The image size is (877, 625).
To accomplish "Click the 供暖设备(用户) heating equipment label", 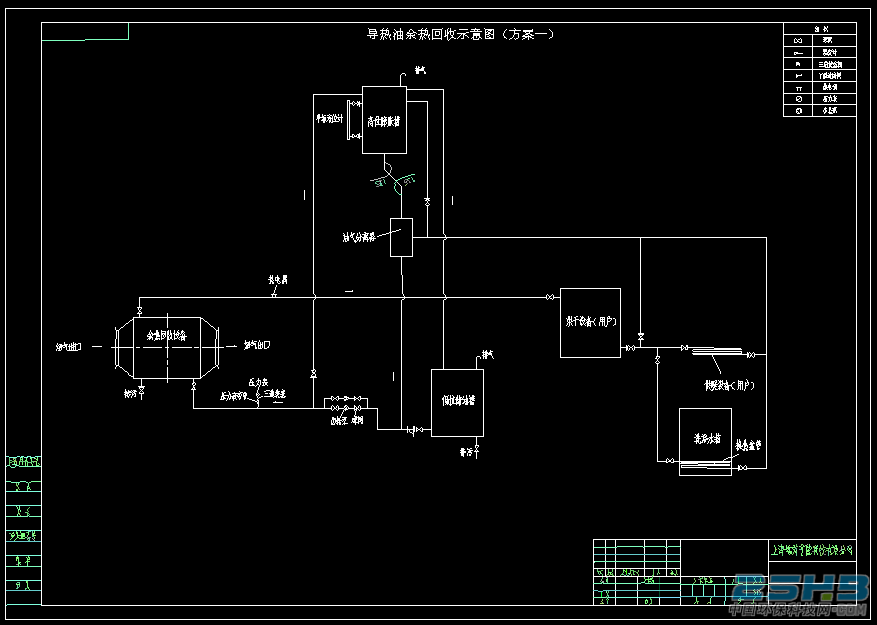I will coord(729,386).
